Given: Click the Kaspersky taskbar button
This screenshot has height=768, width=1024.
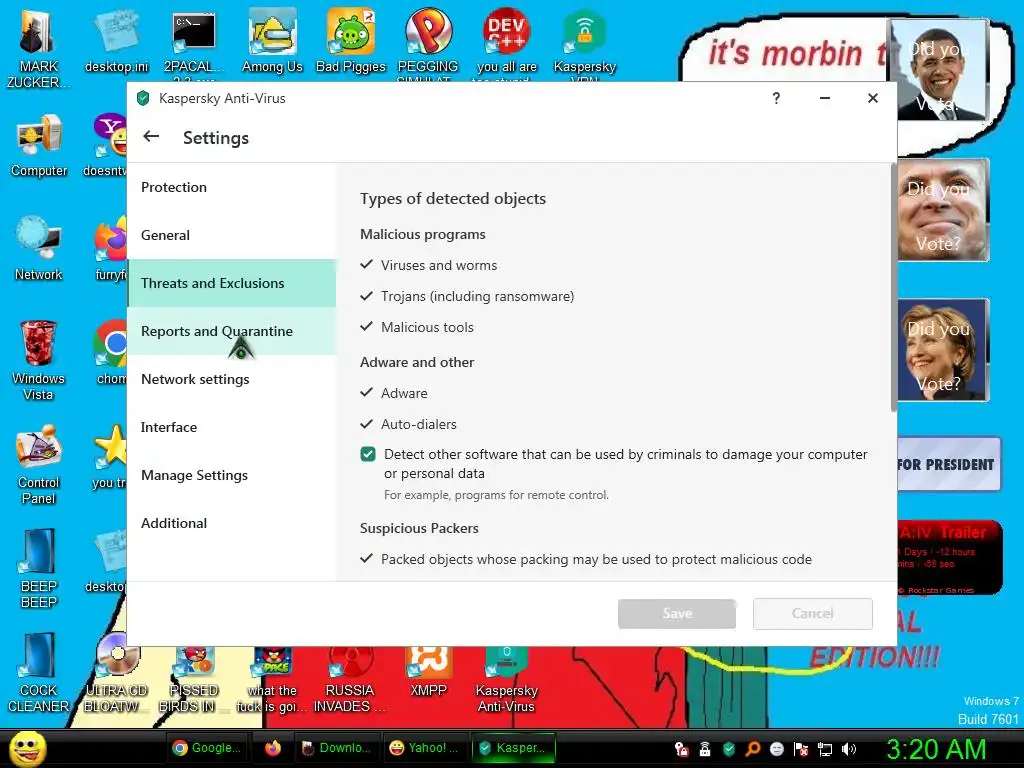Looking at the screenshot, I should pos(513,748).
